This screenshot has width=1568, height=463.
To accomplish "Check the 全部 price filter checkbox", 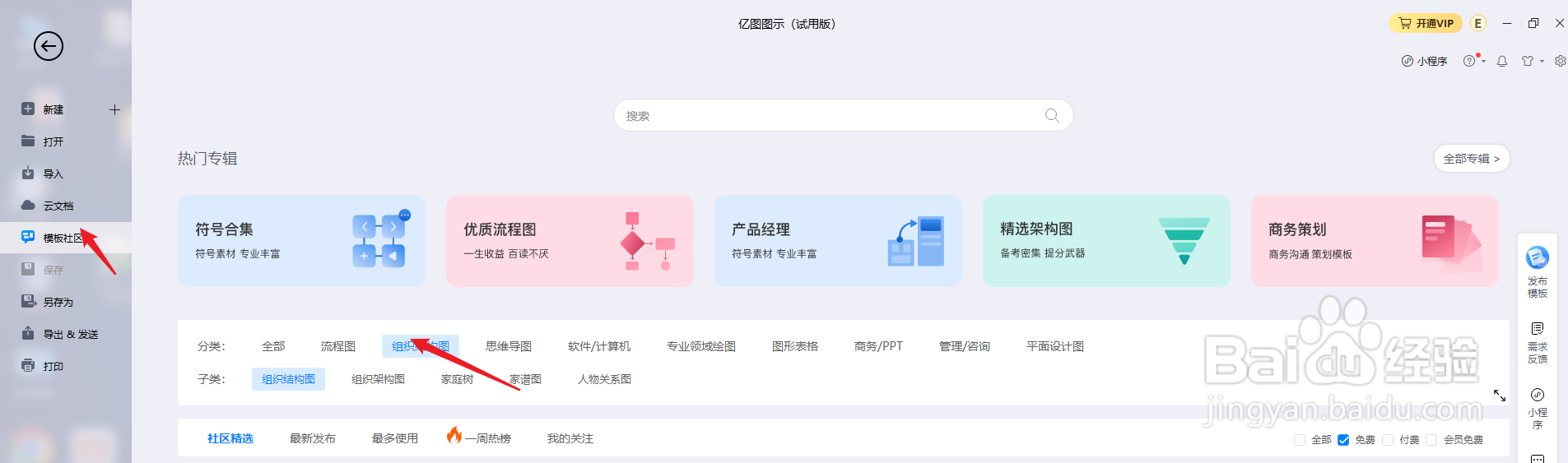I will (x=1300, y=440).
